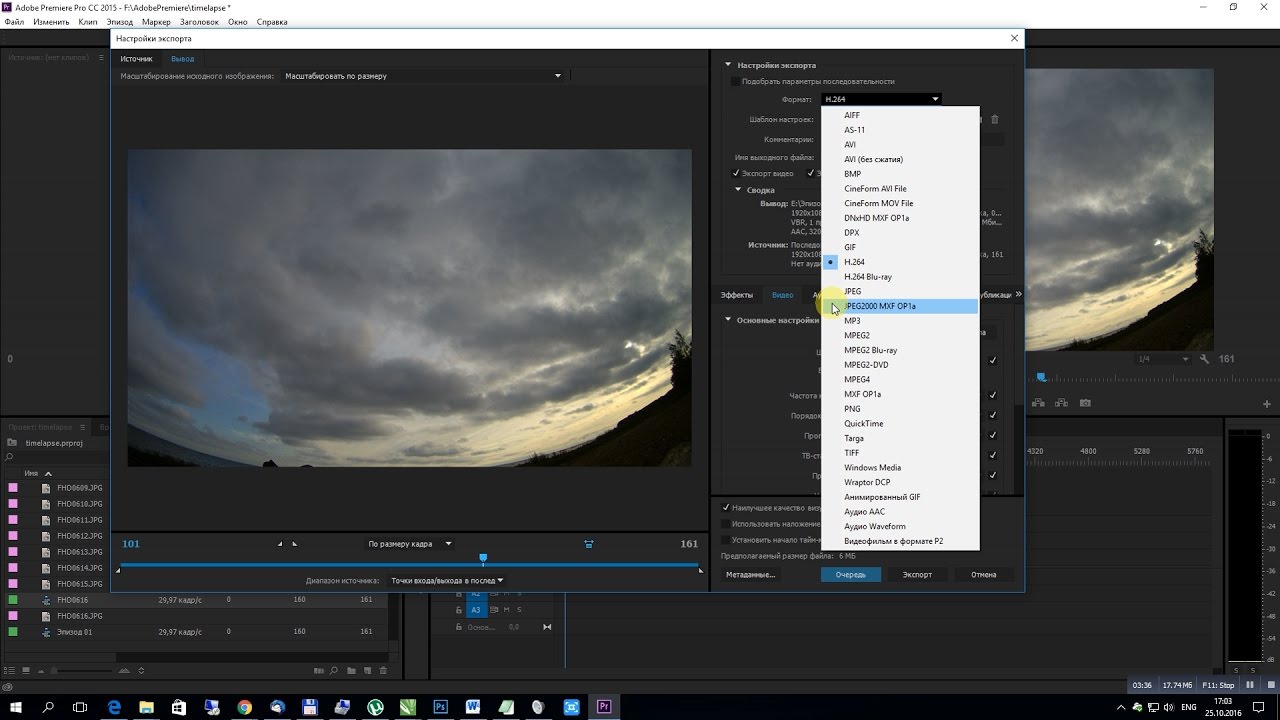Click the delete trash icon in project panel
This screenshot has width=1280, height=720.
[383, 670]
